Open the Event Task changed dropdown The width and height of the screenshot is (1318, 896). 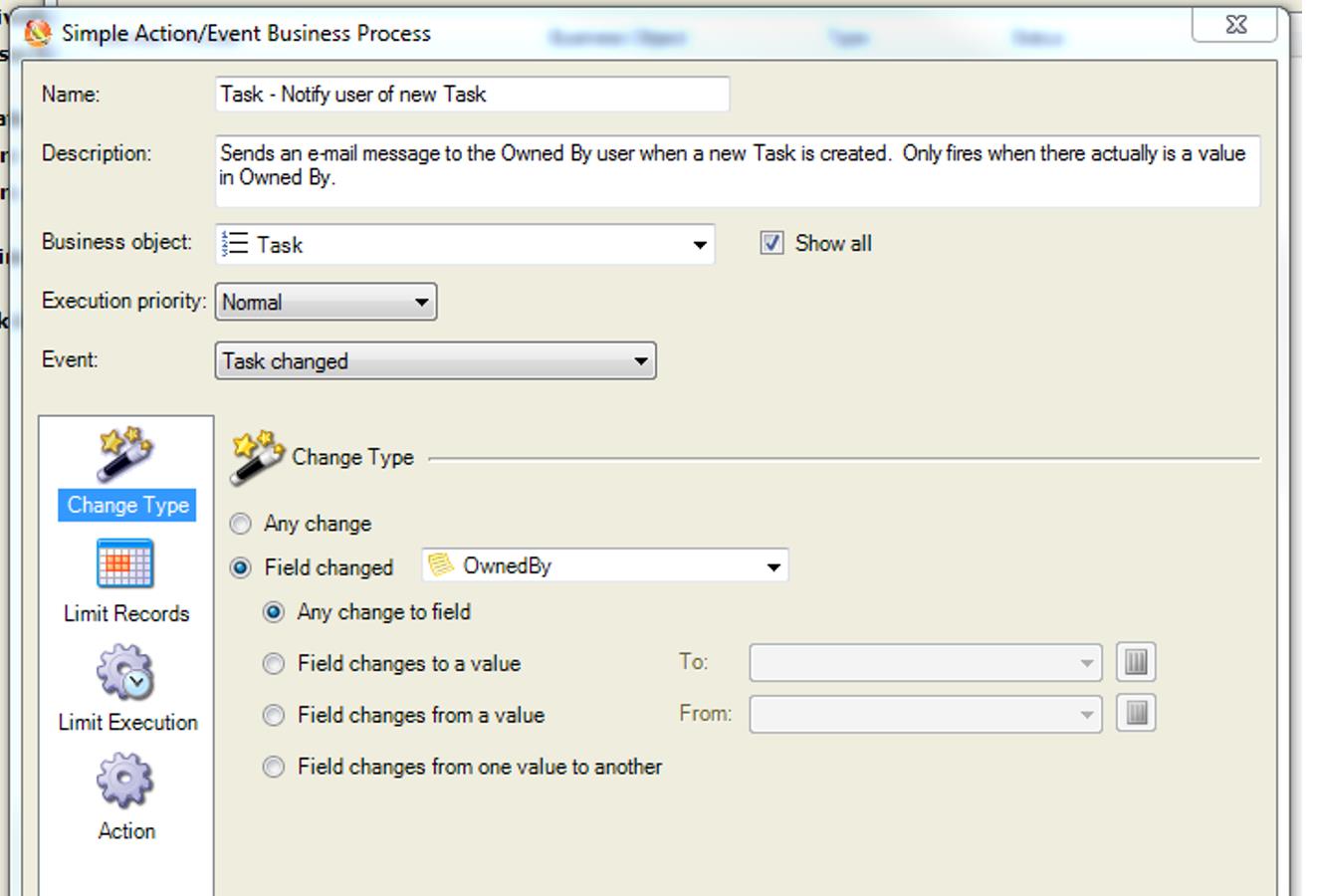(x=640, y=361)
